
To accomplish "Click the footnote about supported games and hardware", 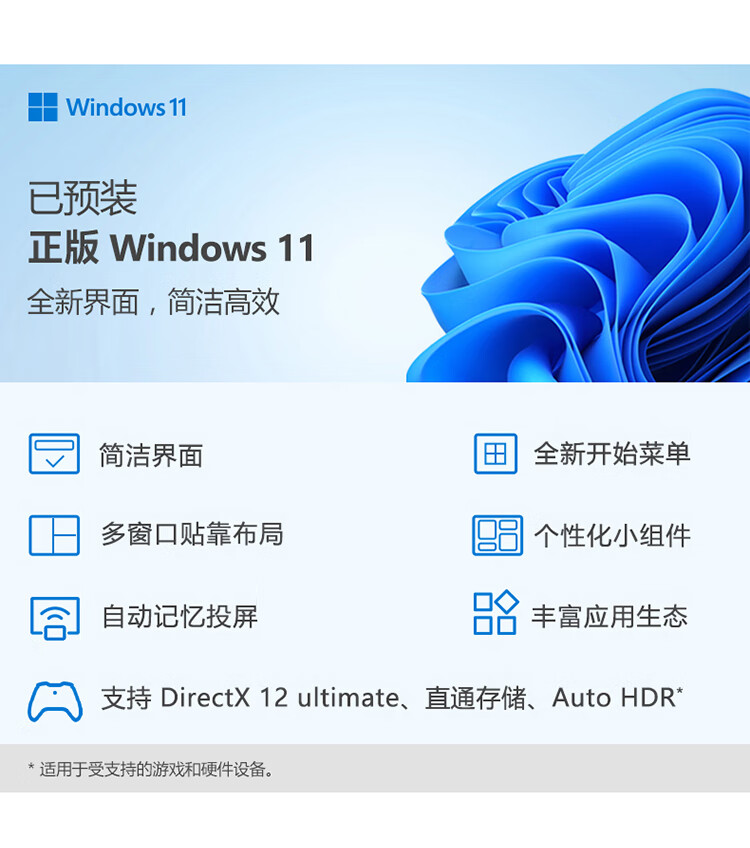I will pyautogui.click(x=151, y=768).
